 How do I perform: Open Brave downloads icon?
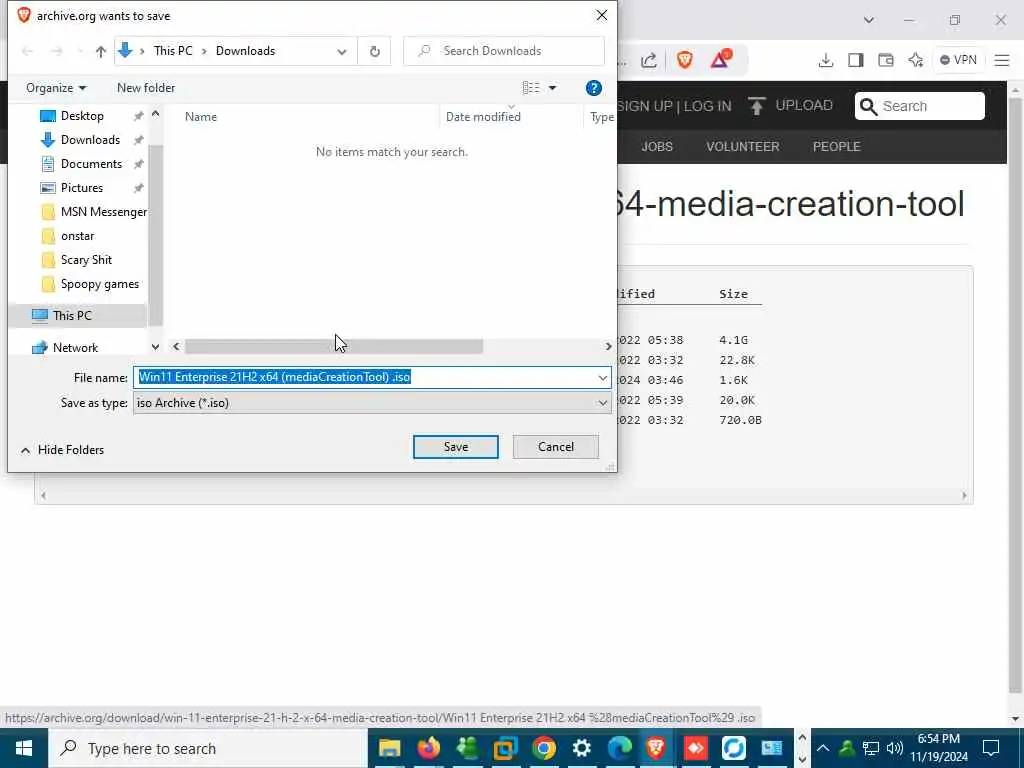[x=825, y=61]
